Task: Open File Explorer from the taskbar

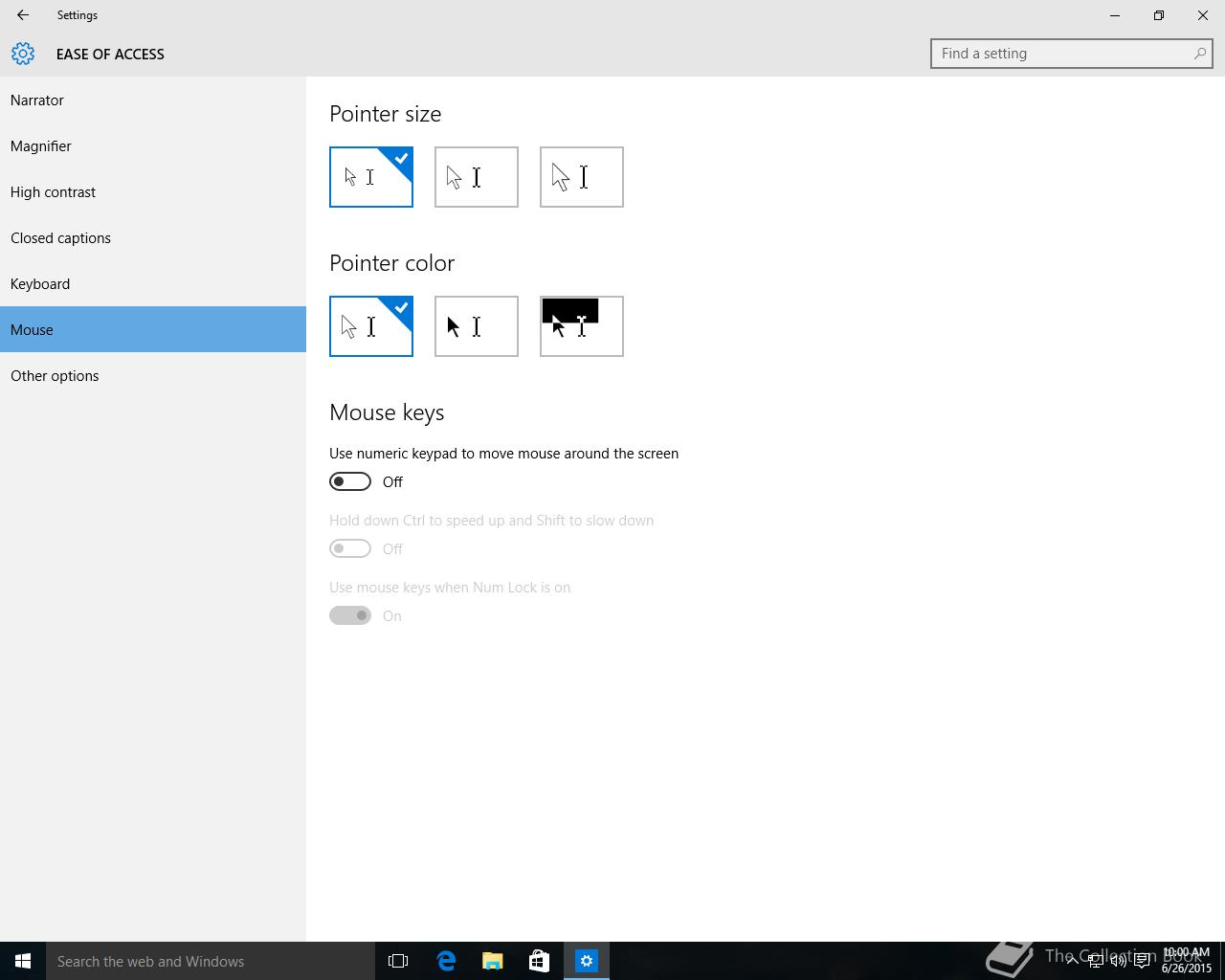Action: pos(493,961)
